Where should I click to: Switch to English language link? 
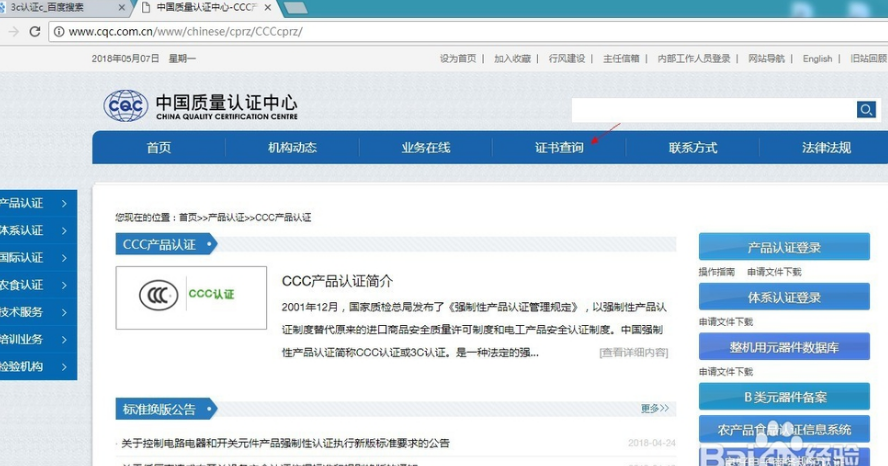(817, 59)
